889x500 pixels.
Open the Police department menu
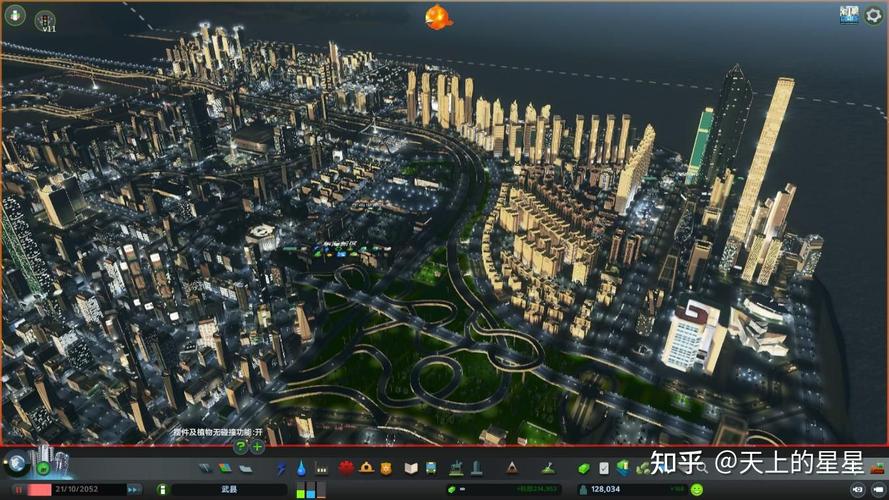point(386,468)
